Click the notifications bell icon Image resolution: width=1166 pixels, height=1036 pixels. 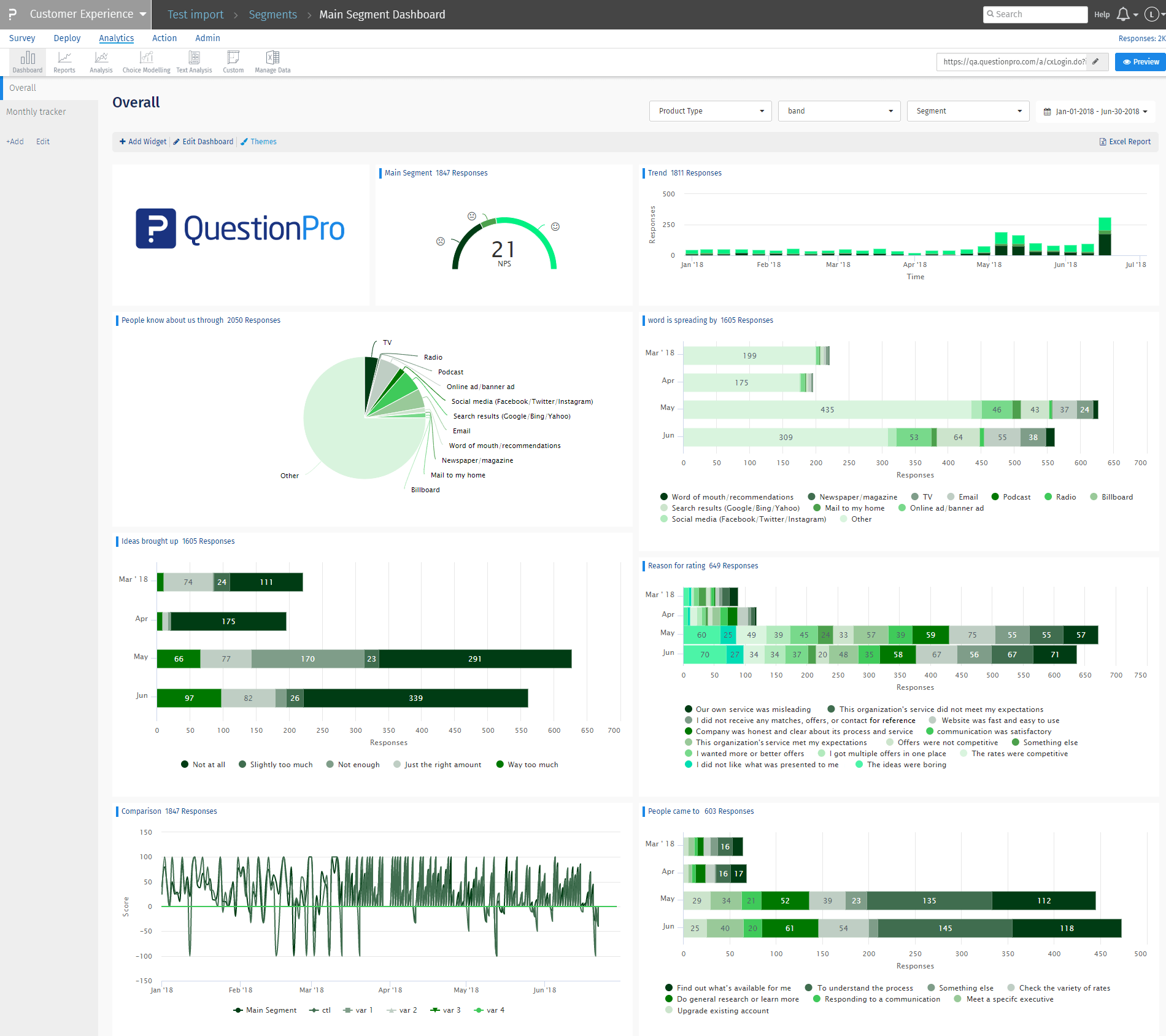[x=1123, y=15]
